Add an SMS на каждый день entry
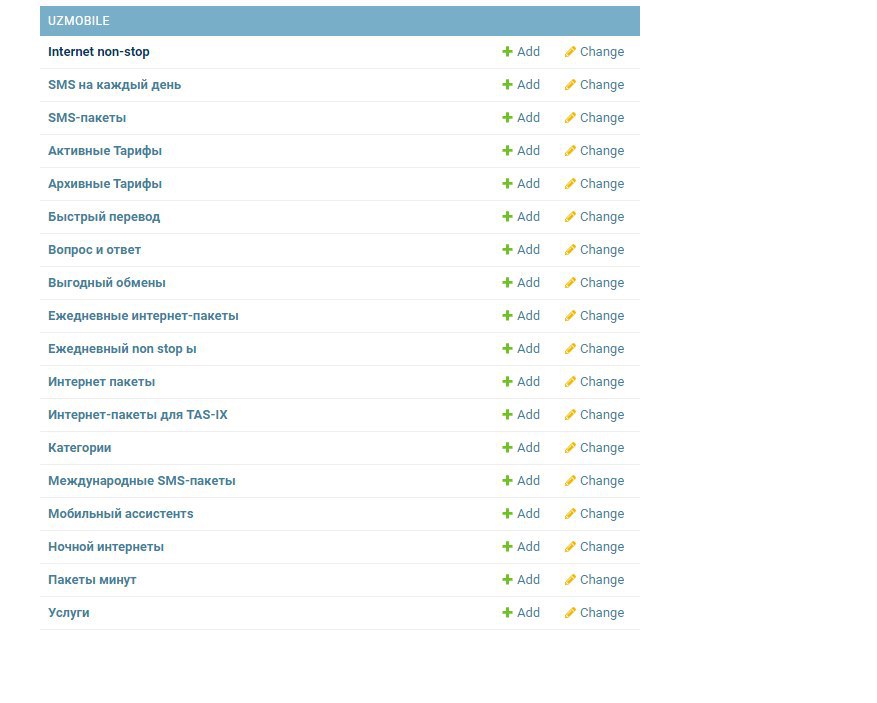This screenshot has height=703, width=877. click(521, 84)
